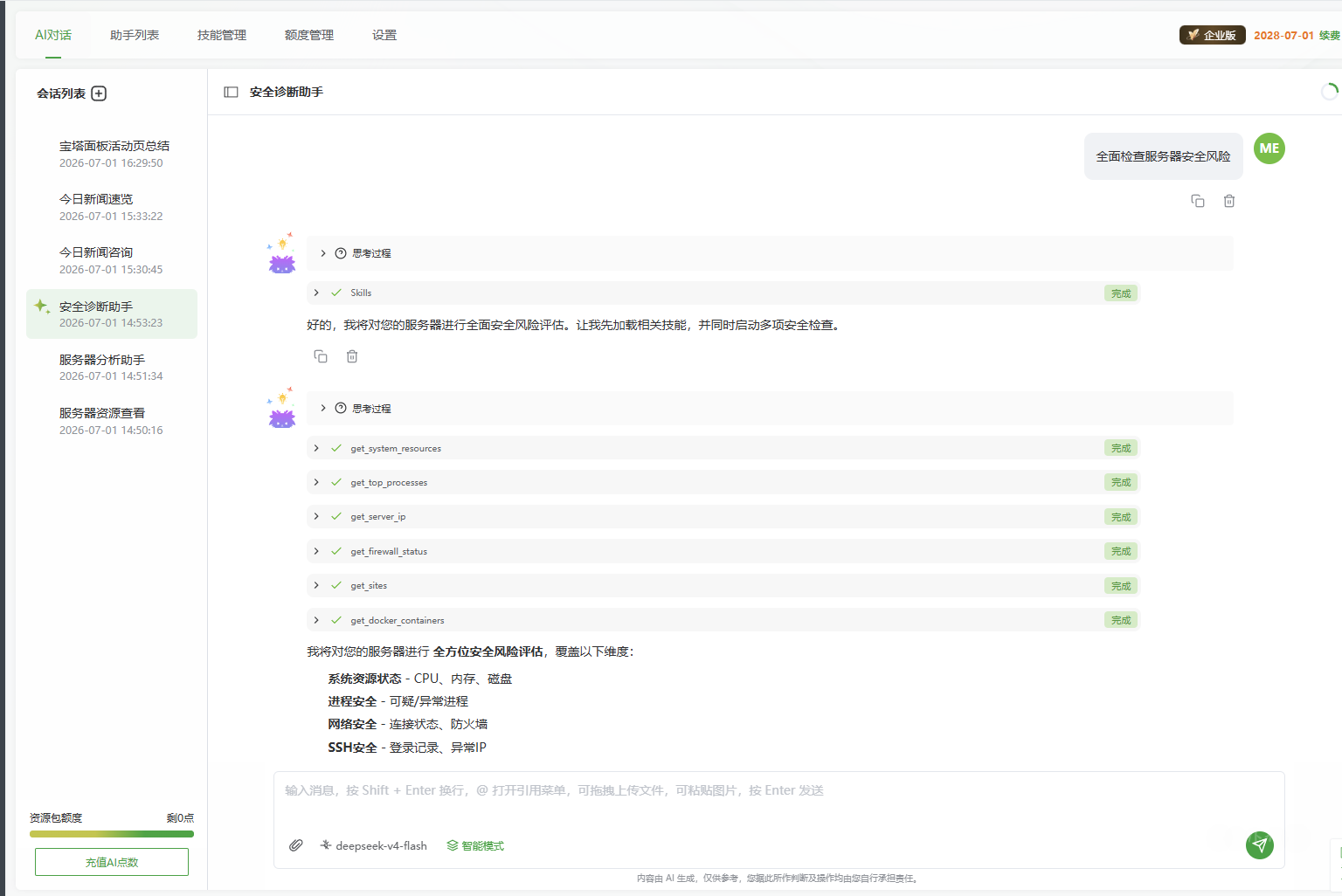Open the deepseek-v4-flash model selector
The width and height of the screenshot is (1342, 896).
point(373,845)
